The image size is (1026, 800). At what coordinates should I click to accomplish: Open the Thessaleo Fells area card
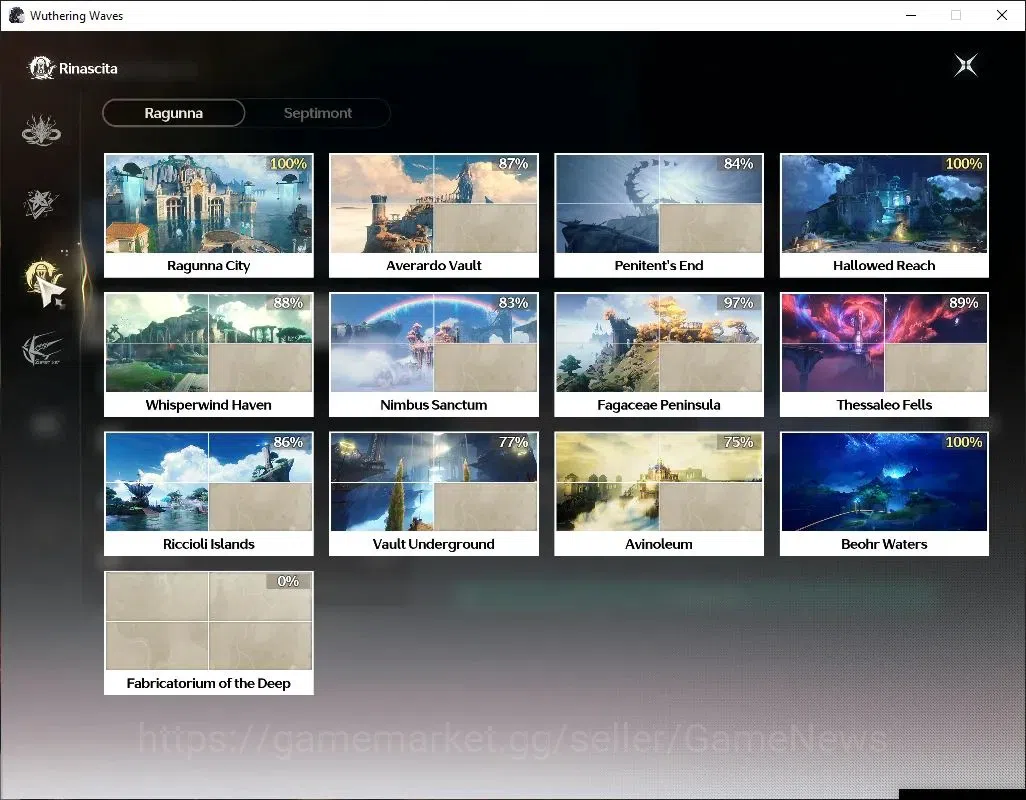[884, 355]
